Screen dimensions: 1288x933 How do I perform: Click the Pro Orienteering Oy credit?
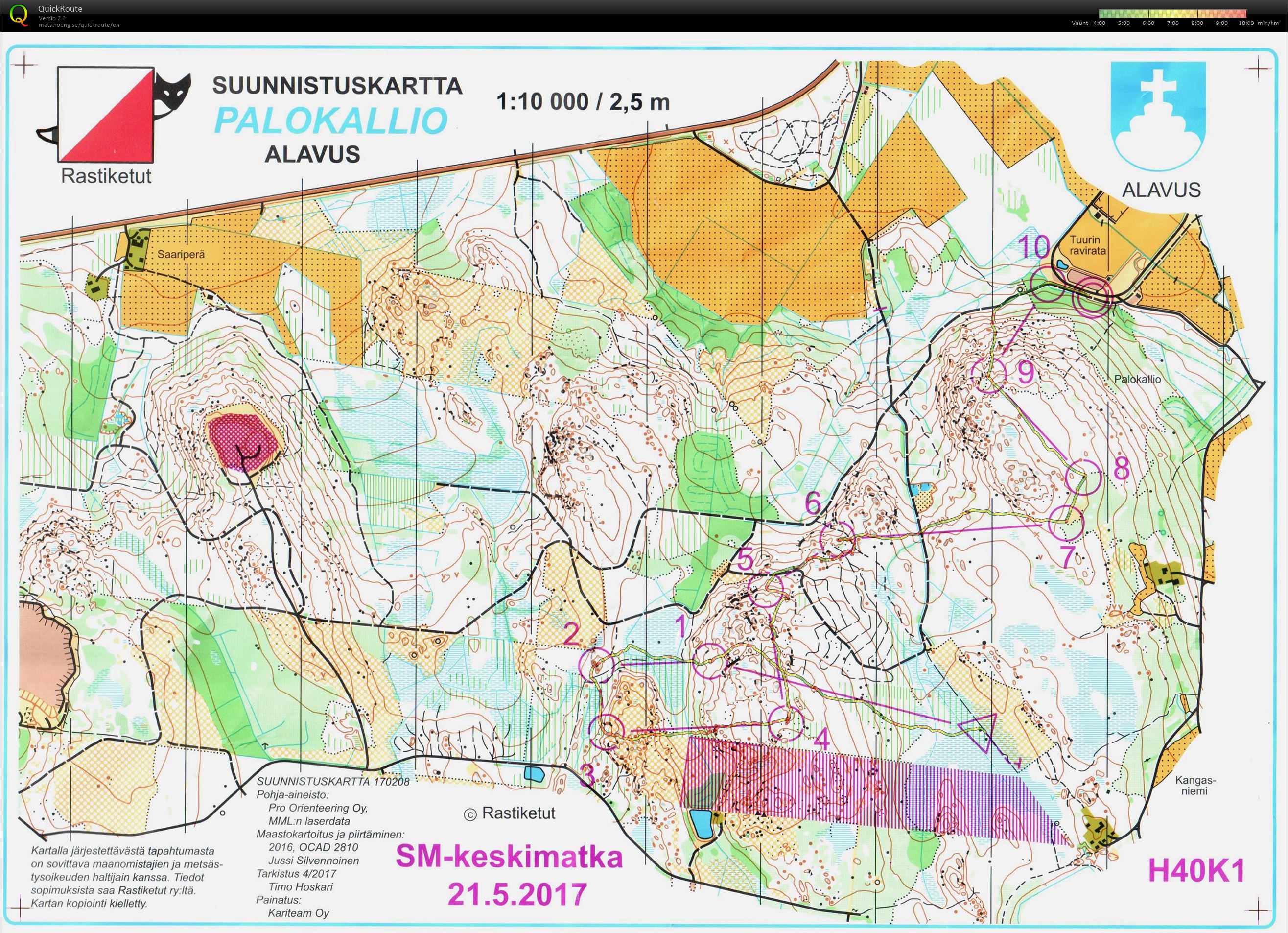click(318, 808)
